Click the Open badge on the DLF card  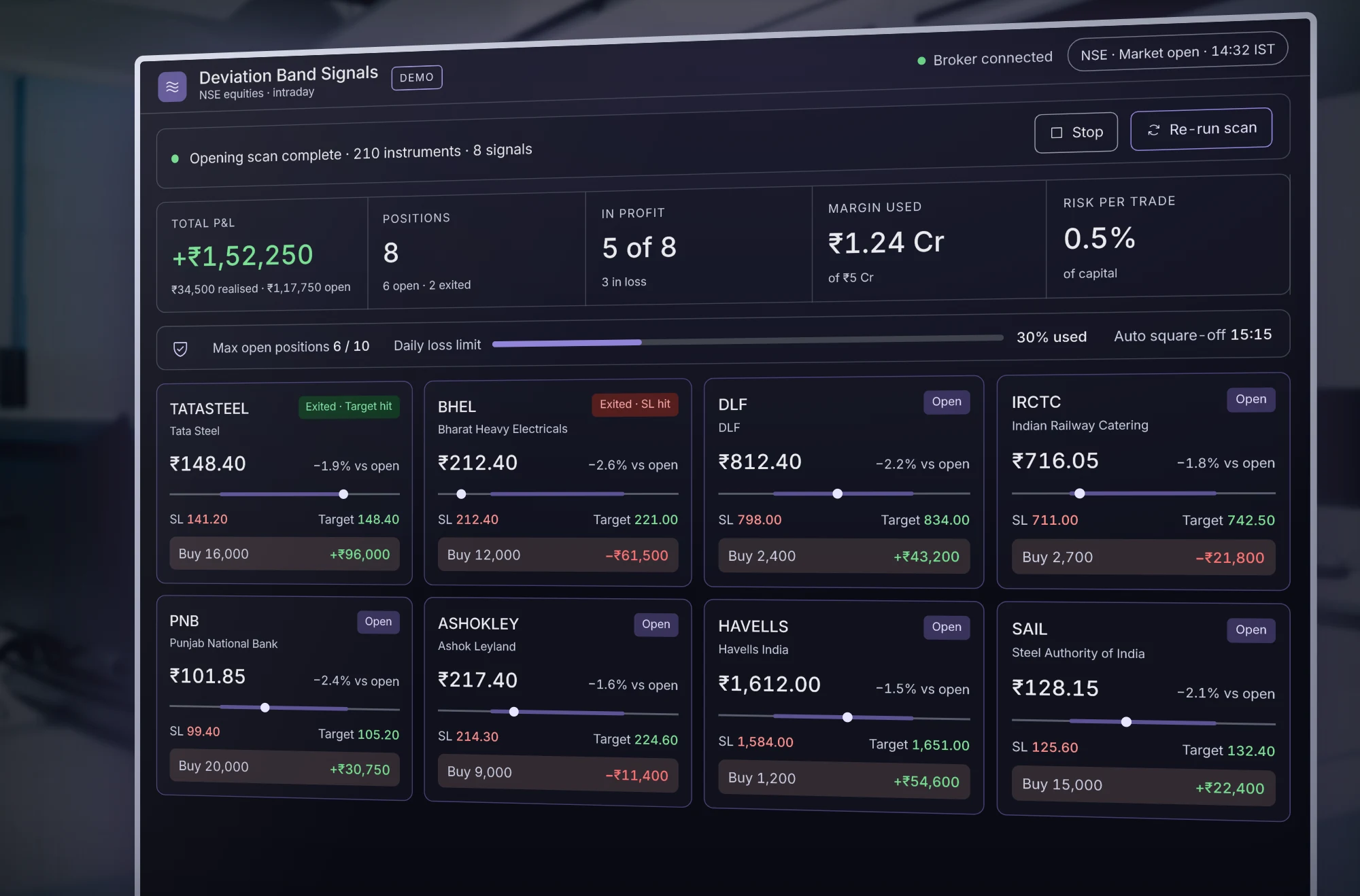947,402
